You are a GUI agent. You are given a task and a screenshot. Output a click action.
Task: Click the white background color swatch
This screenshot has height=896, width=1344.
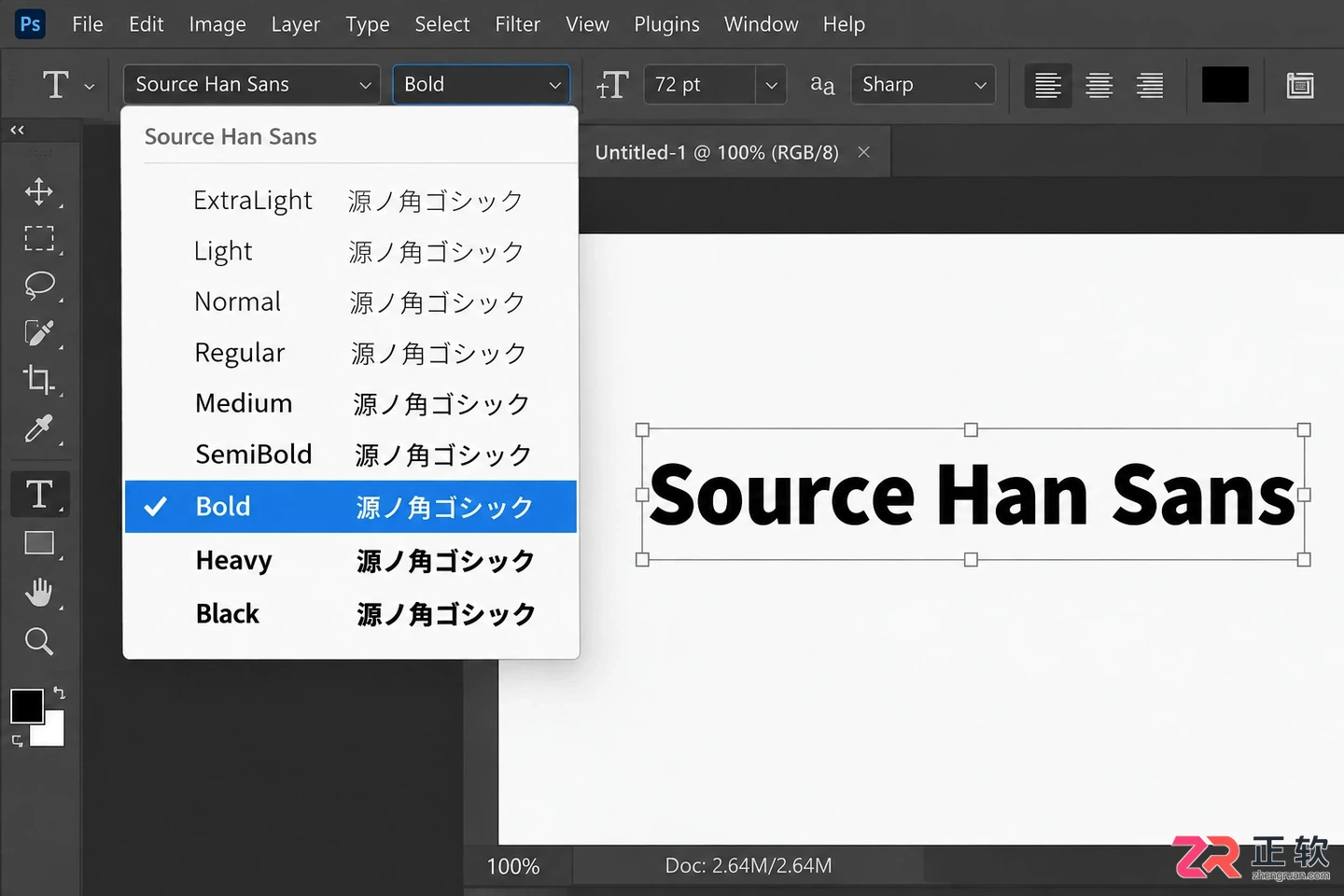pos(52,734)
